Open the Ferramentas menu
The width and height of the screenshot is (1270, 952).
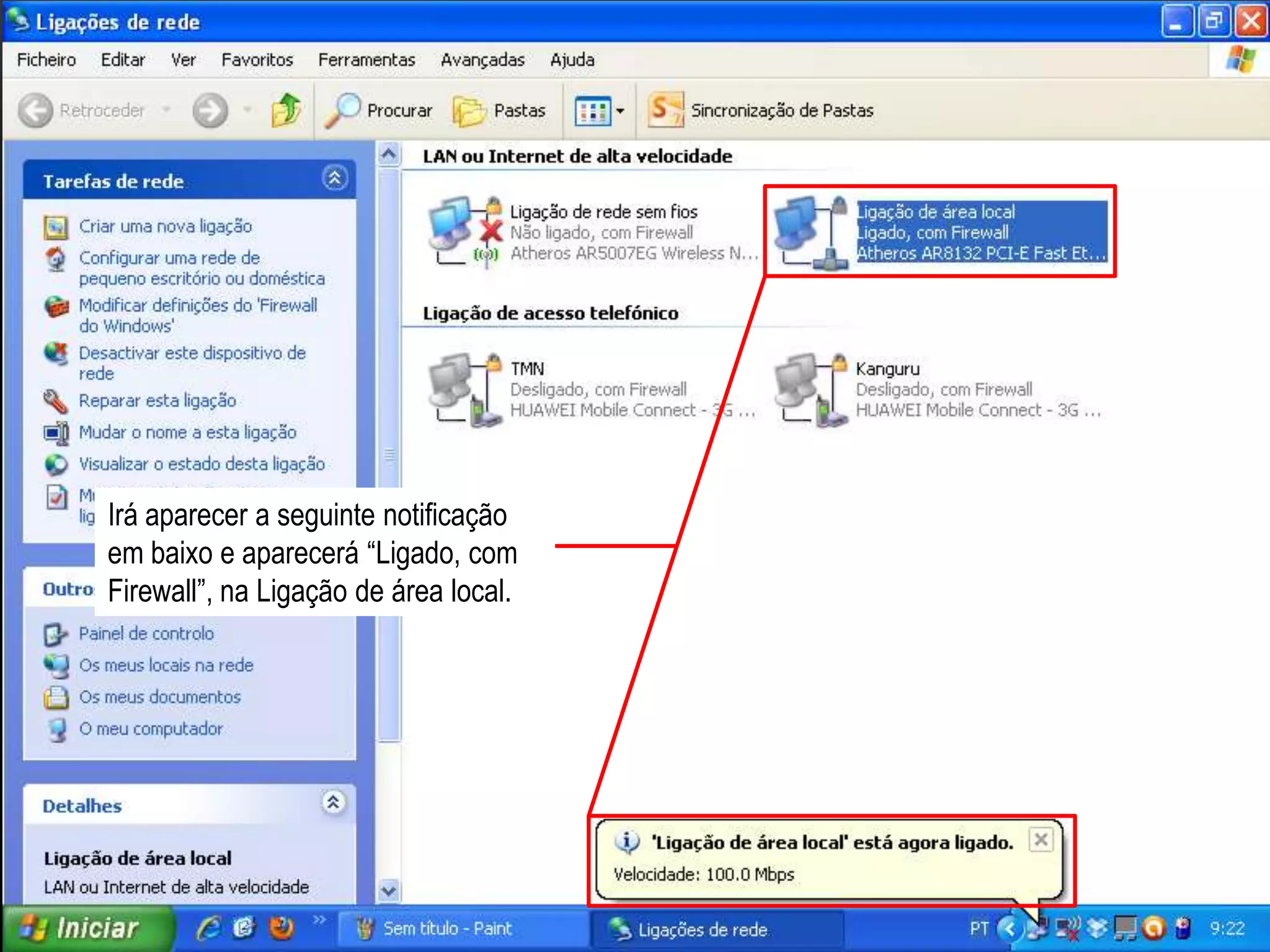pyautogui.click(x=366, y=60)
